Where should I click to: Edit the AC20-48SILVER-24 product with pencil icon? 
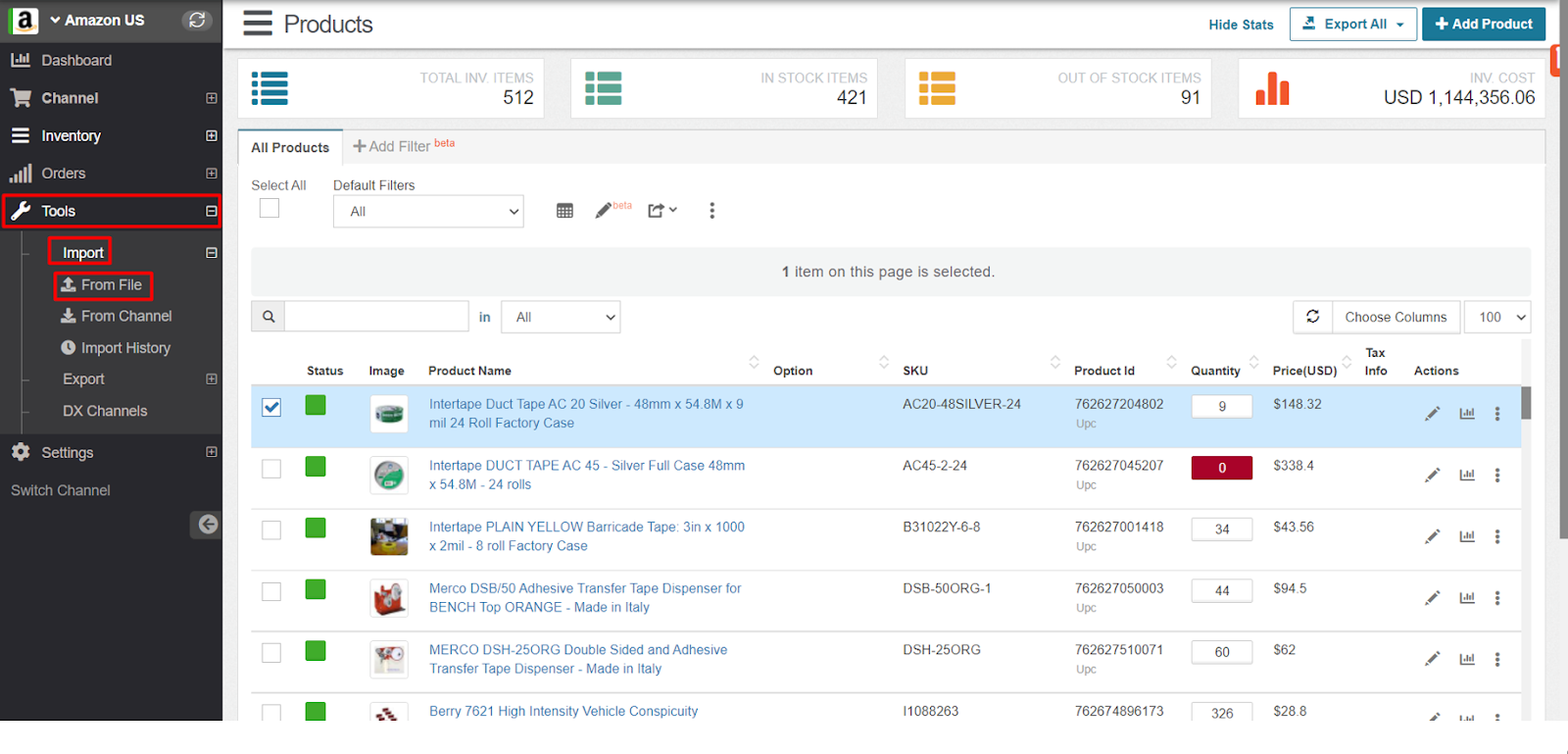[1432, 414]
